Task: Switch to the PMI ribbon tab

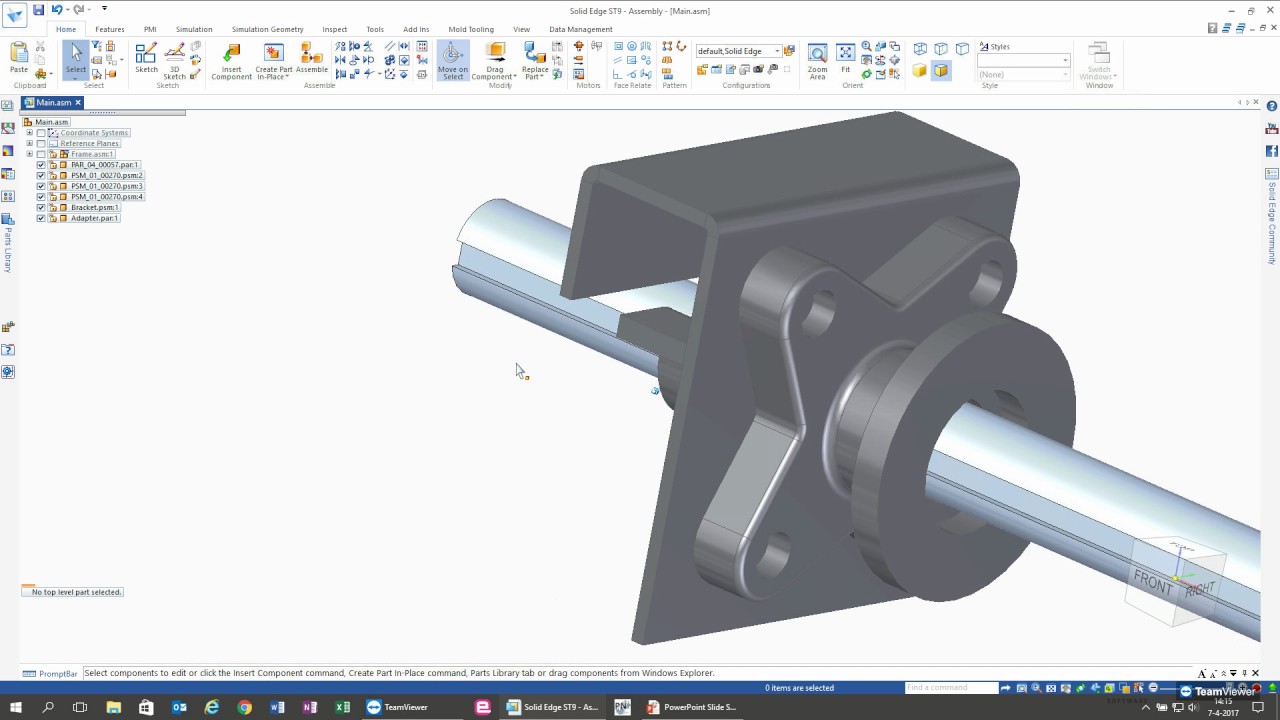Action: (150, 29)
